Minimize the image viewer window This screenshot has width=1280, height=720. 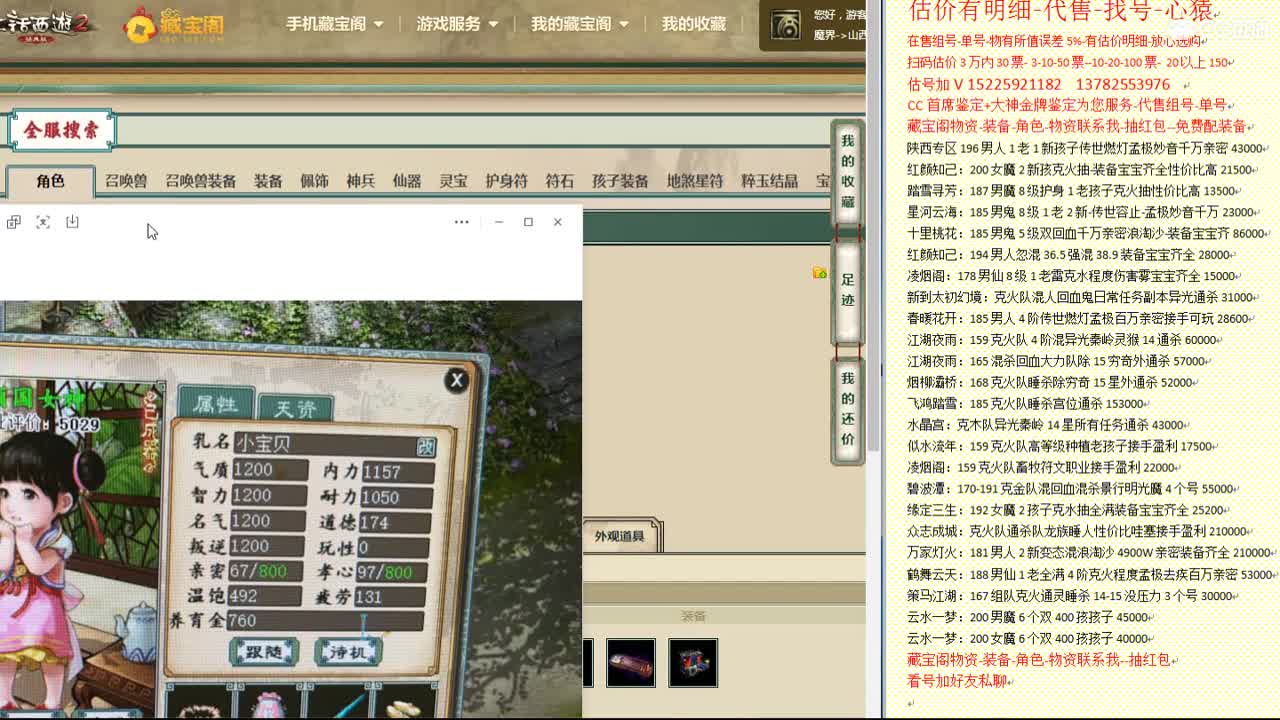(499, 222)
